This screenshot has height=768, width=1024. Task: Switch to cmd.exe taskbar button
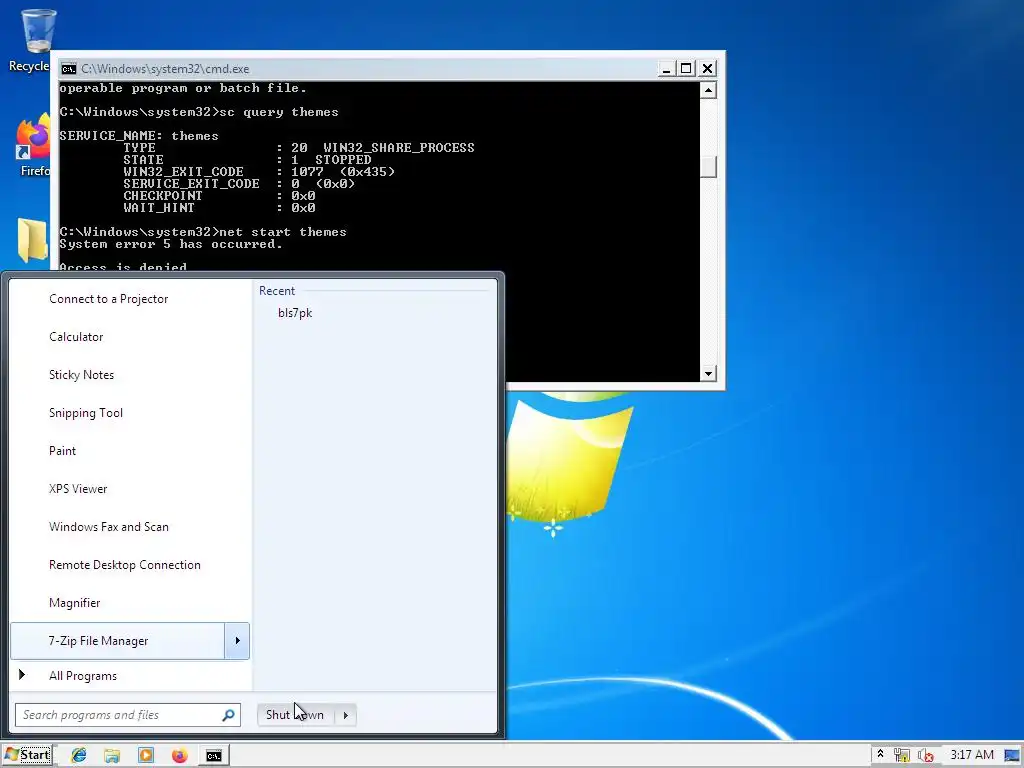pyautogui.click(x=214, y=756)
